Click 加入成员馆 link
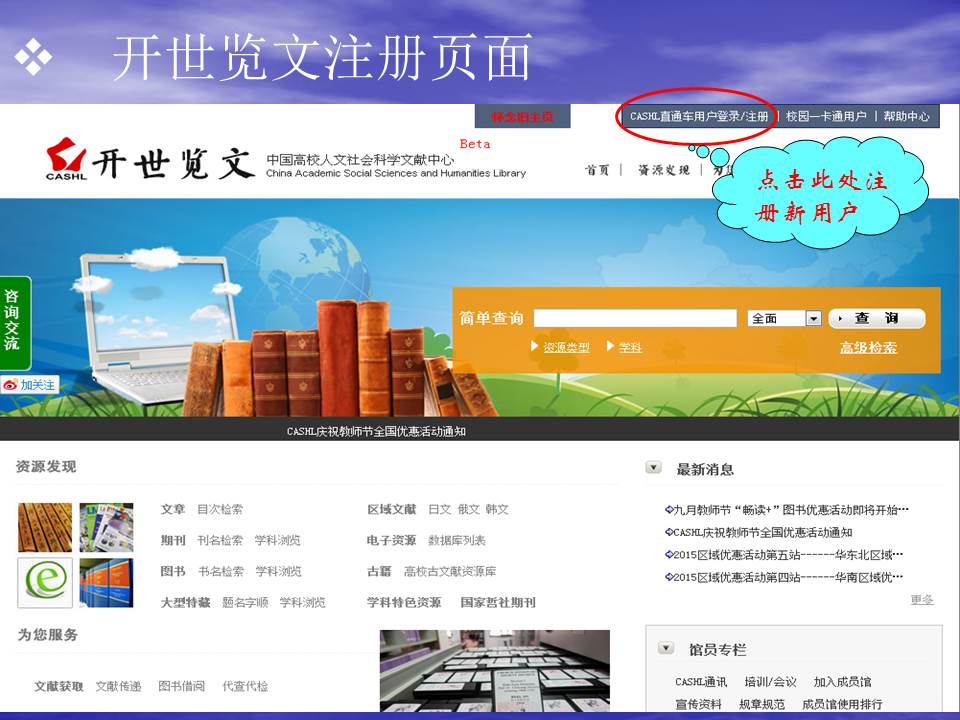 click(x=842, y=681)
